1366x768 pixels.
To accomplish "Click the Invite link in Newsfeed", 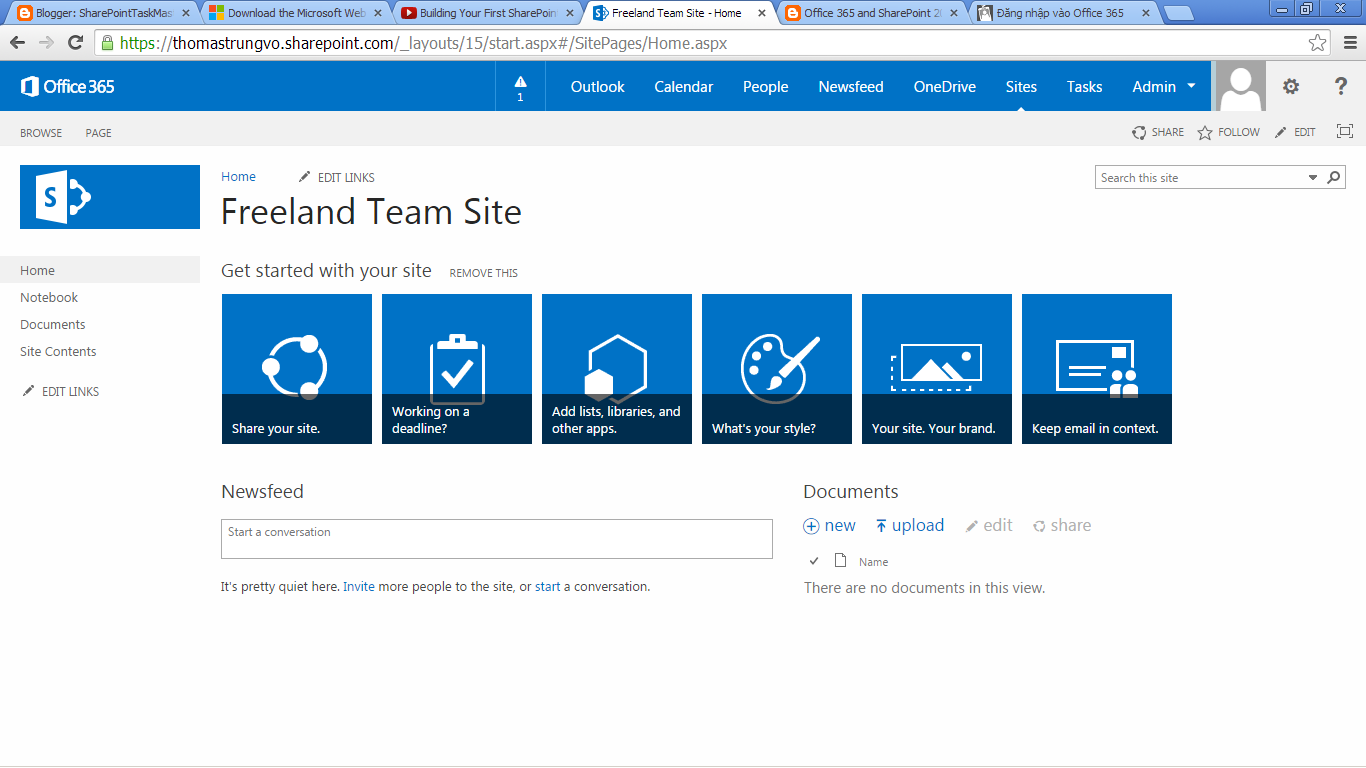I will (359, 587).
